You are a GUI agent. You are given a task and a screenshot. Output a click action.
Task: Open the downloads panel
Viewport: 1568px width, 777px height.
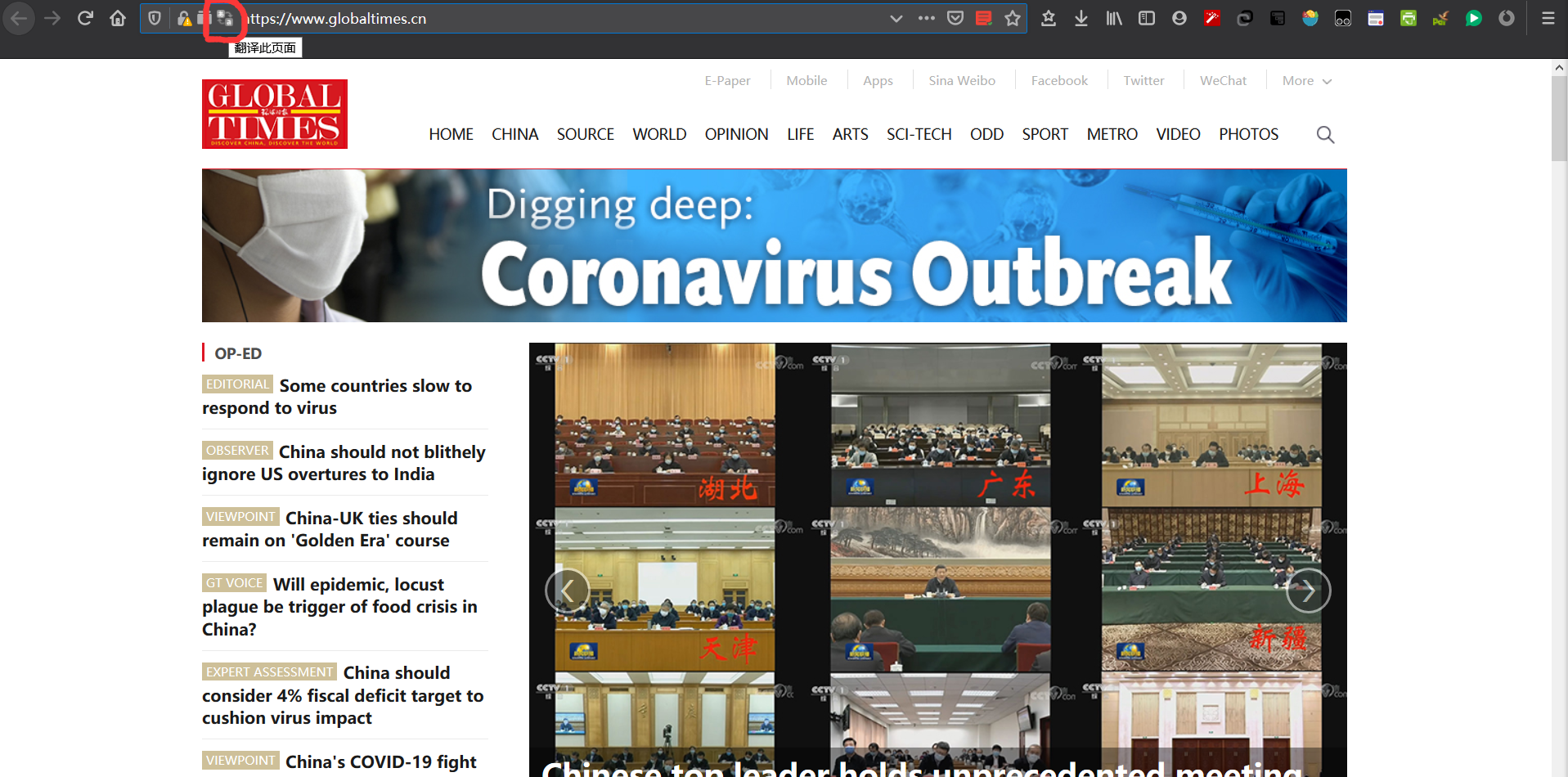(1081, 18)
